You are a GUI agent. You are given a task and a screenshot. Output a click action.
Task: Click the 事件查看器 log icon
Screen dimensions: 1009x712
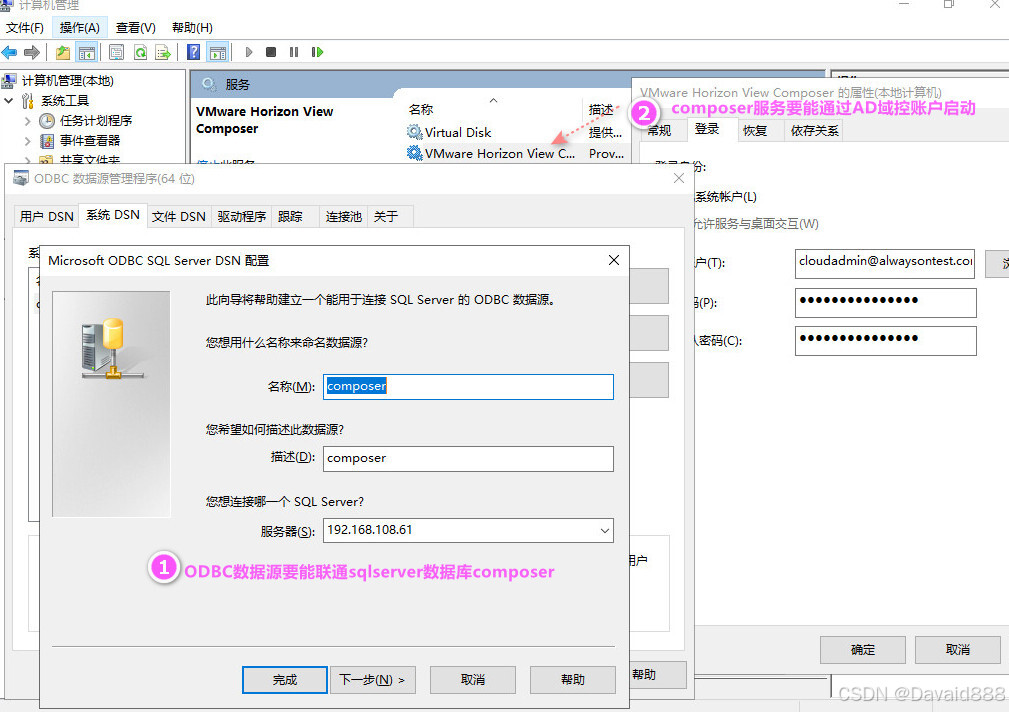(x=47, y=140)
